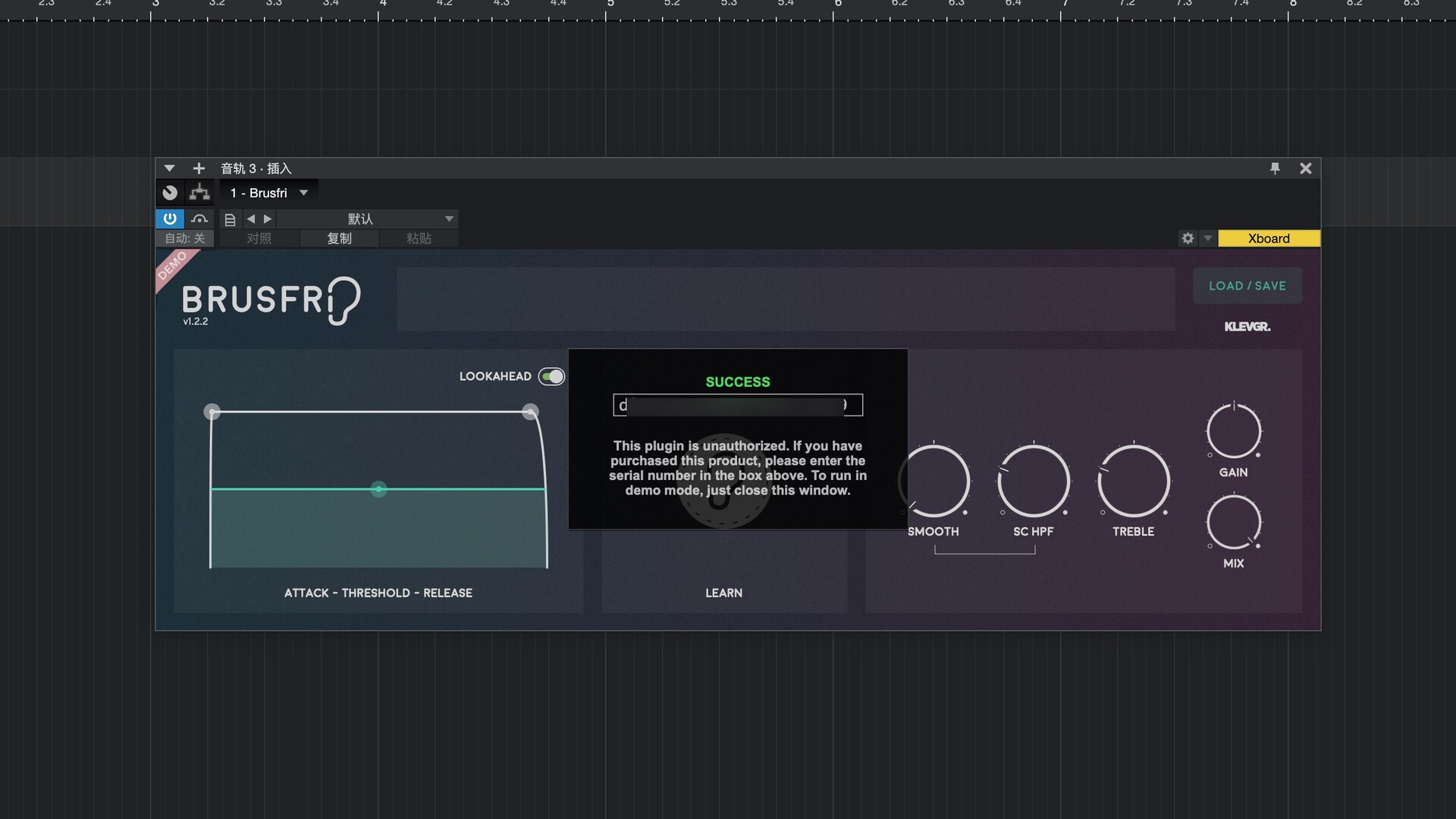Toggle the plugin power bypass button
The height and width of the screenshot is (819, 1456).
click(x=170, y=218)
